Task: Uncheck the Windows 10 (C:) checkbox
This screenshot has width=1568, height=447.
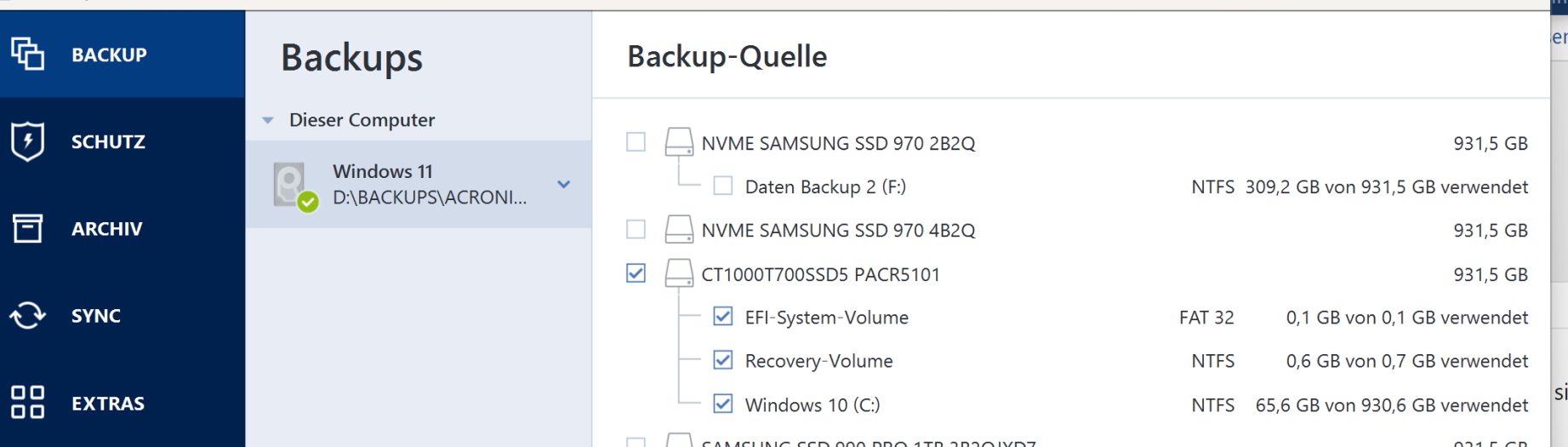Action: pos(723,404)
